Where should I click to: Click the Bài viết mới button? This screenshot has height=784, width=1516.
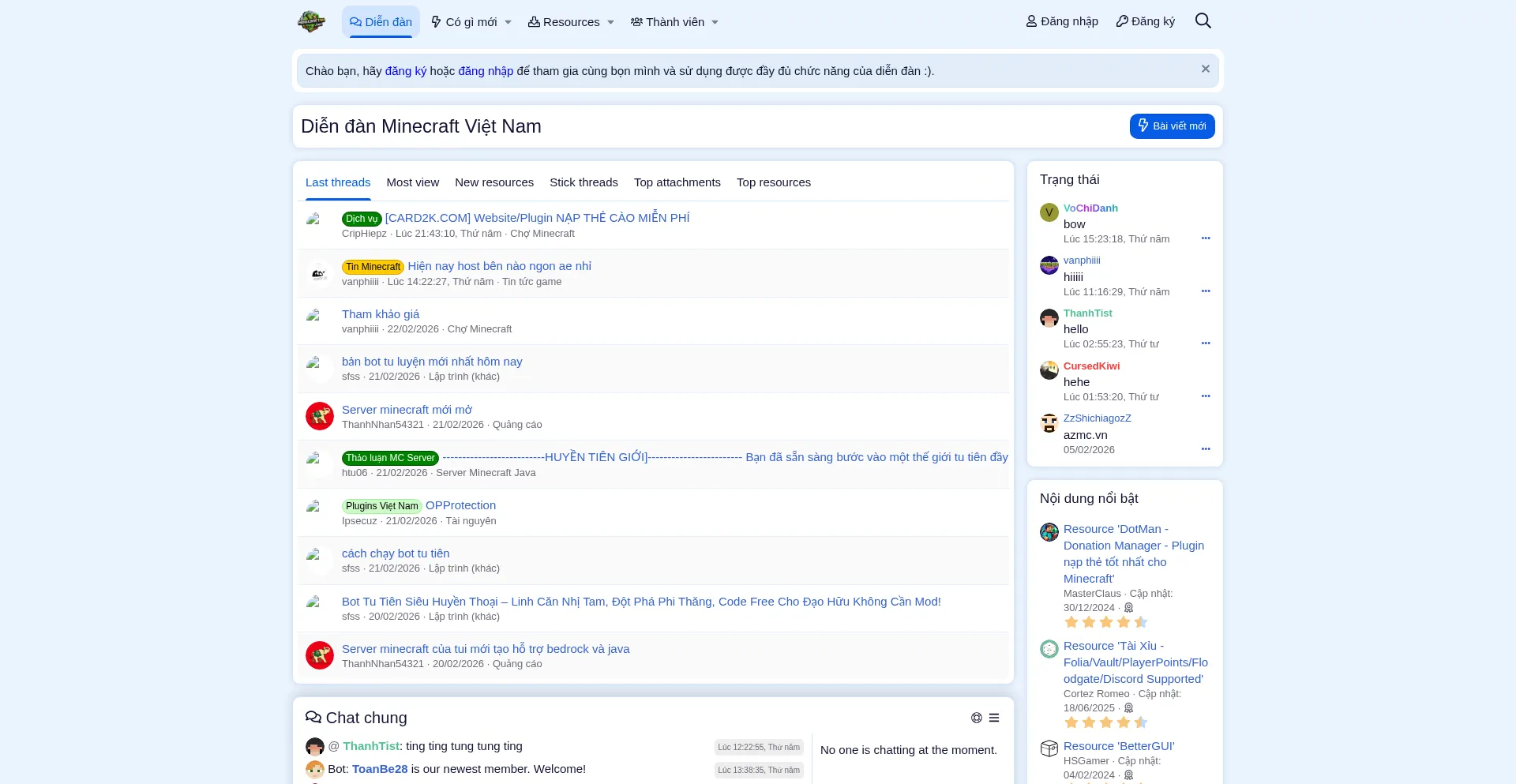[x=1173, y=126]
